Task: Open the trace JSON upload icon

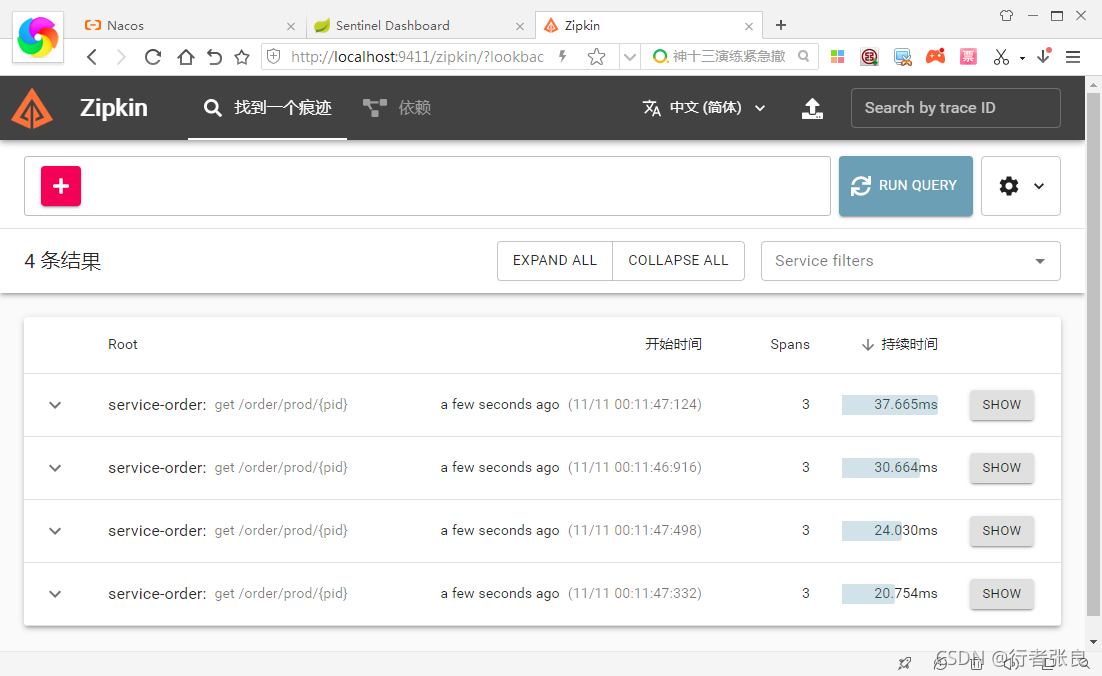Action: [x=812, y=108]
